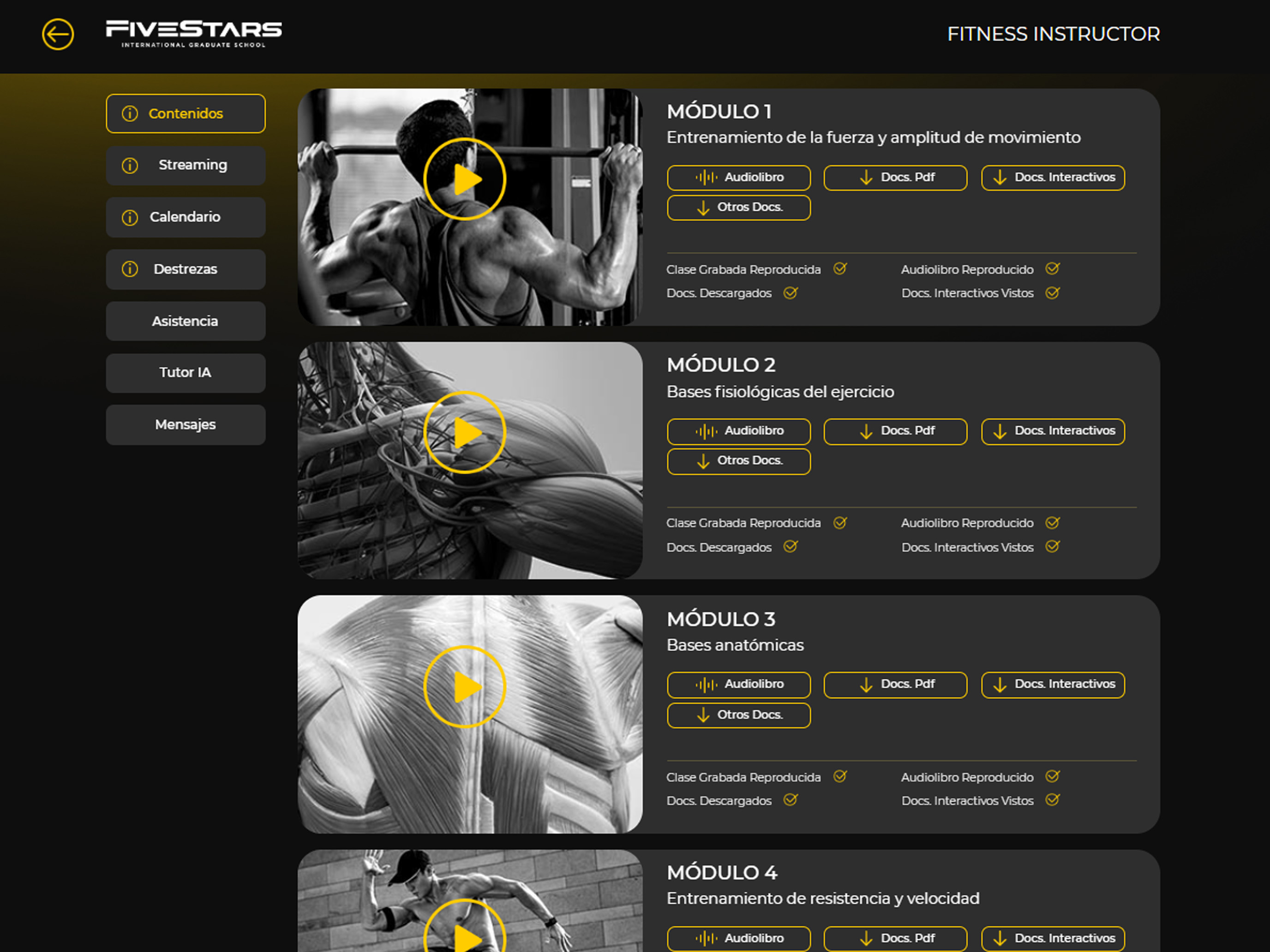Open the Módulo 3 back muscles thumbnail
This screenshot has height=952, width=1270.
[470, 714]
